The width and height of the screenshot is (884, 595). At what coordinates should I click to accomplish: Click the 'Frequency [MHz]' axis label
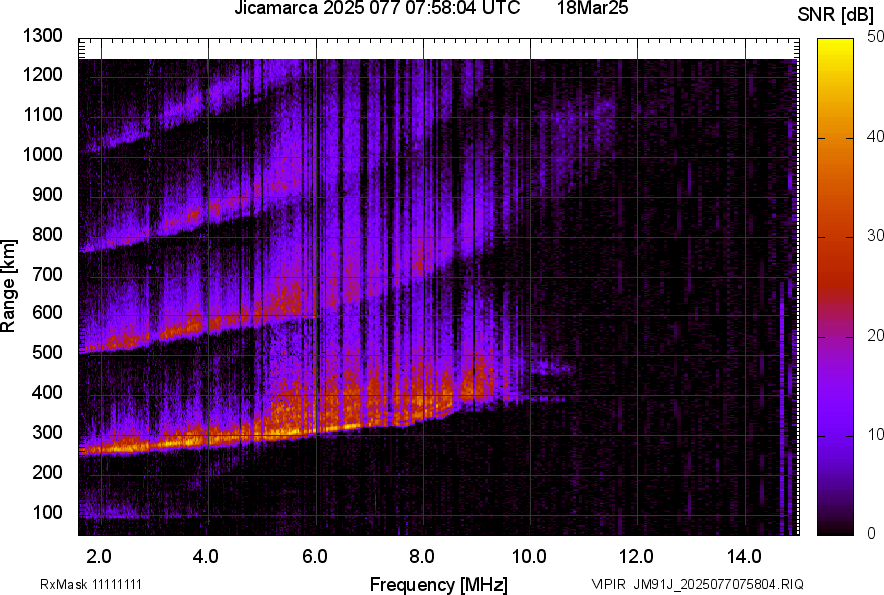(439, 584)
